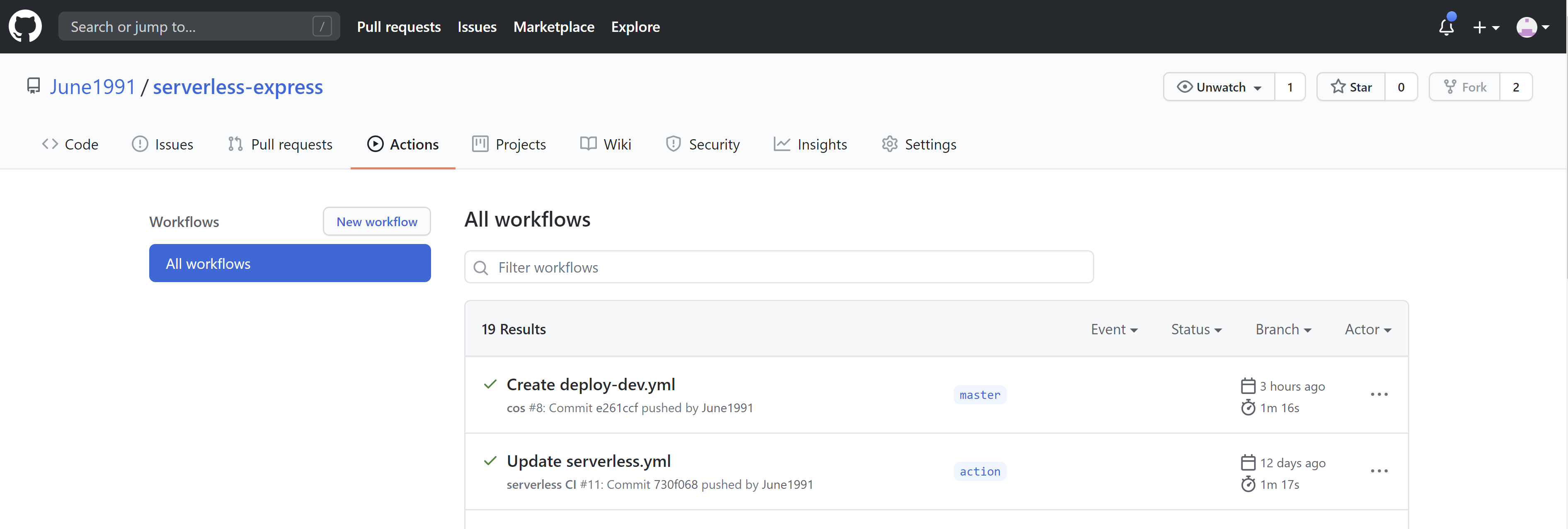Open the serverless-express repository link
Viewport: 1568px width, 529px height.
click(x=238, y=87)
